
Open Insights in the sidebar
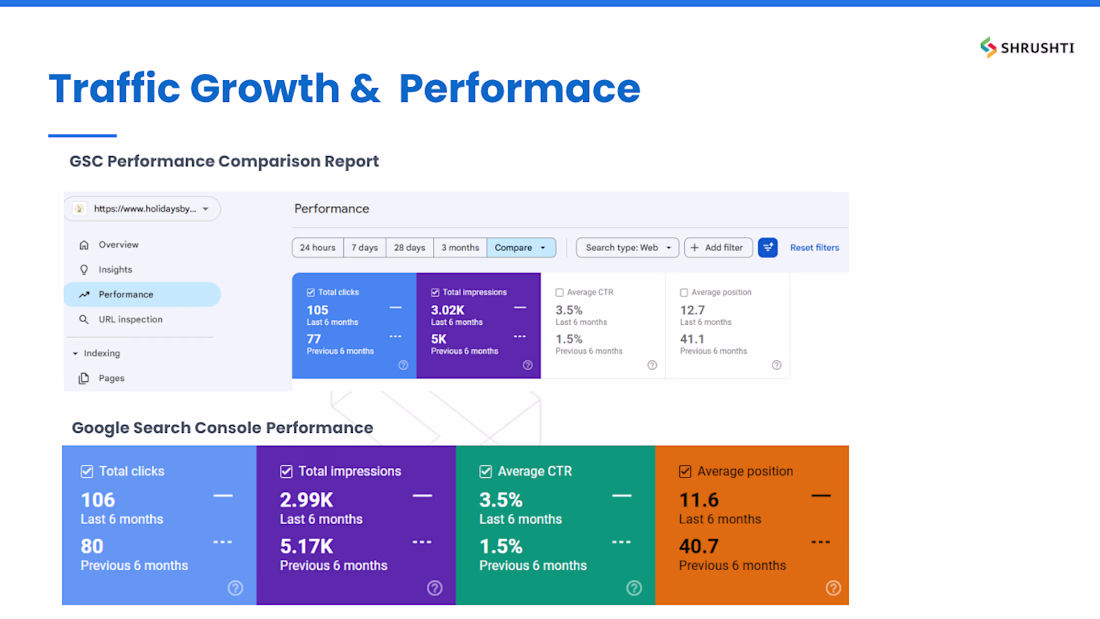[142, 269]
